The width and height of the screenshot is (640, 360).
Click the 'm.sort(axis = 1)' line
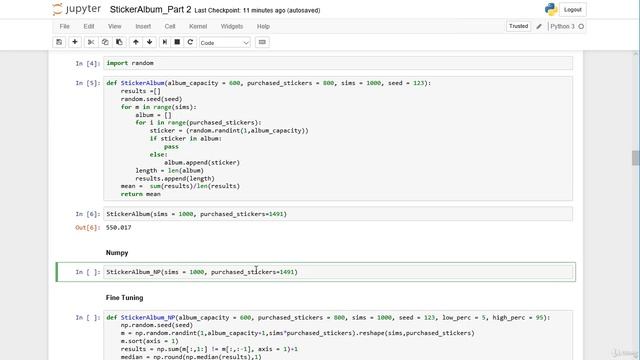pos(149,341)
